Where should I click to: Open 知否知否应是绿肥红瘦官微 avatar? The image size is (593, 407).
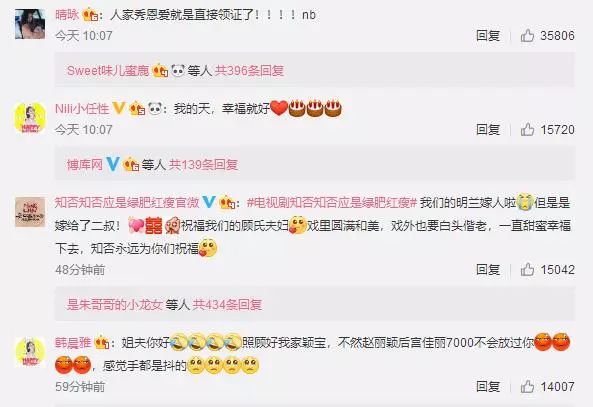30,212
